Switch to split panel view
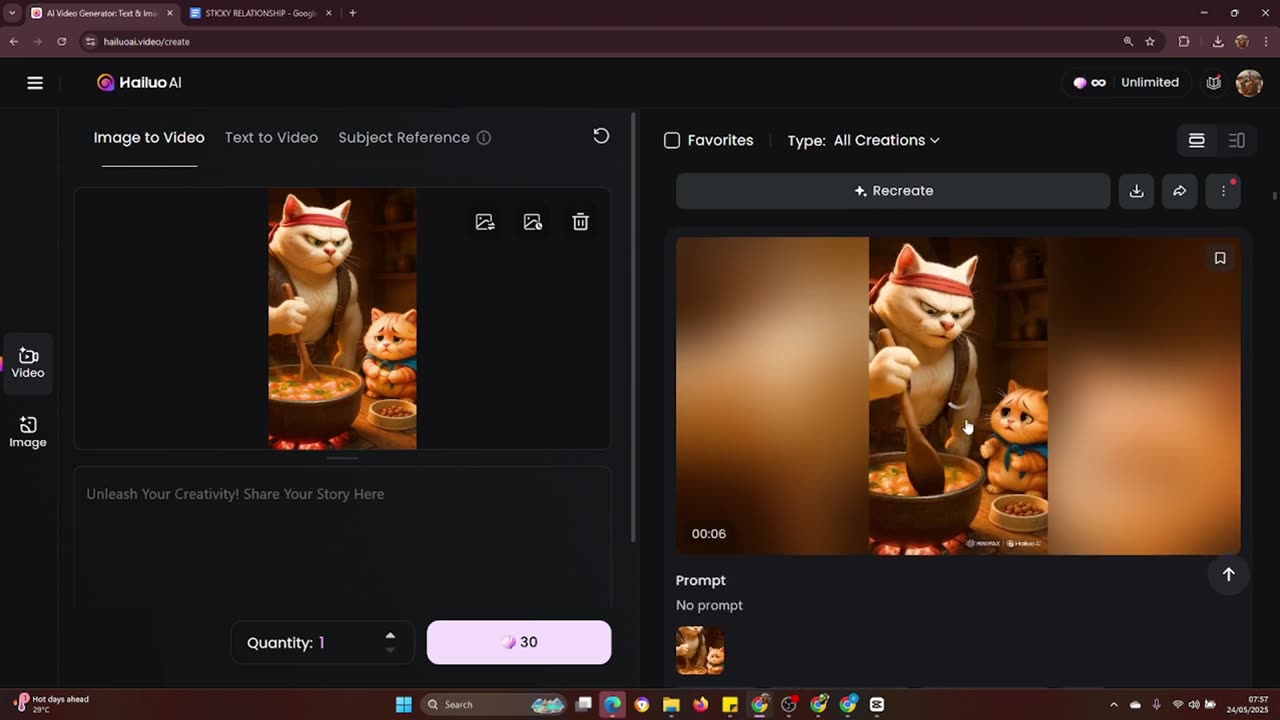 tap(1236, 140)
